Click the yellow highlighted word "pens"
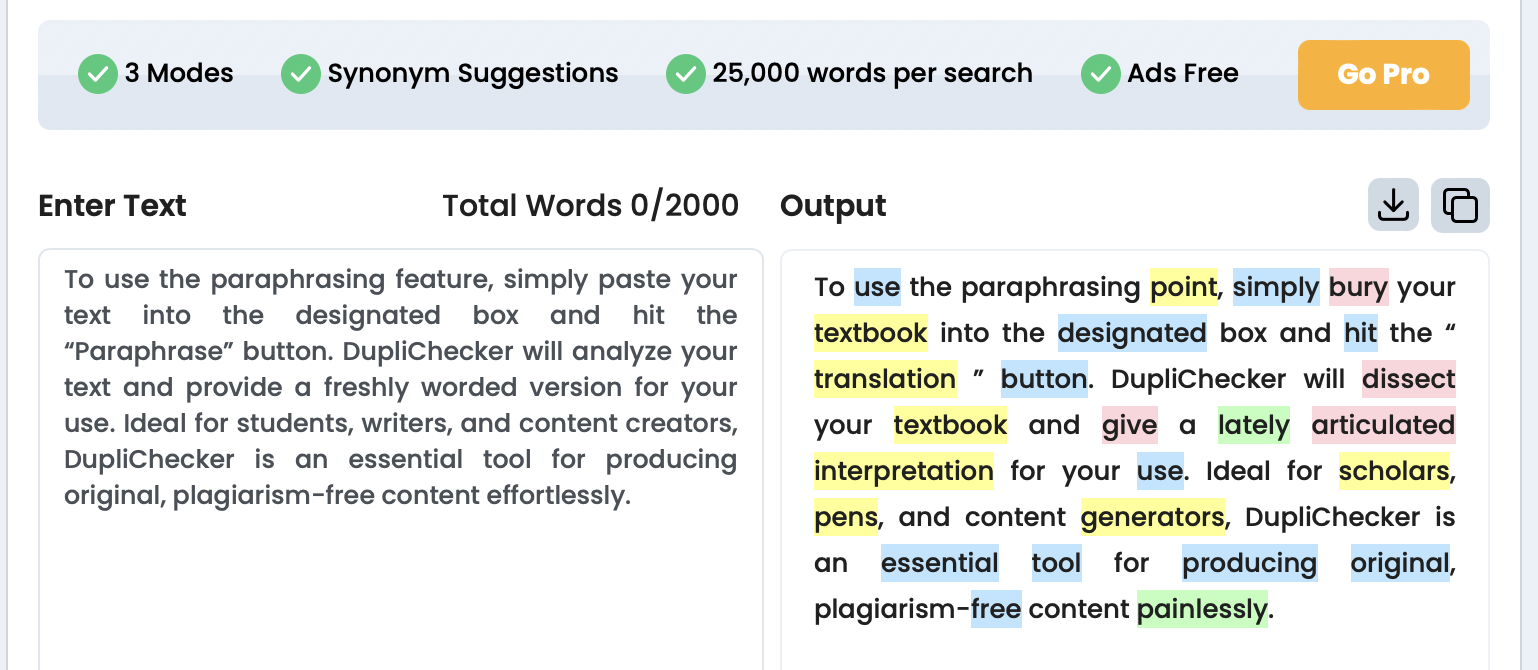Image resolution: width=1538 pixels, height=670 pixels. tap(846, 517)
